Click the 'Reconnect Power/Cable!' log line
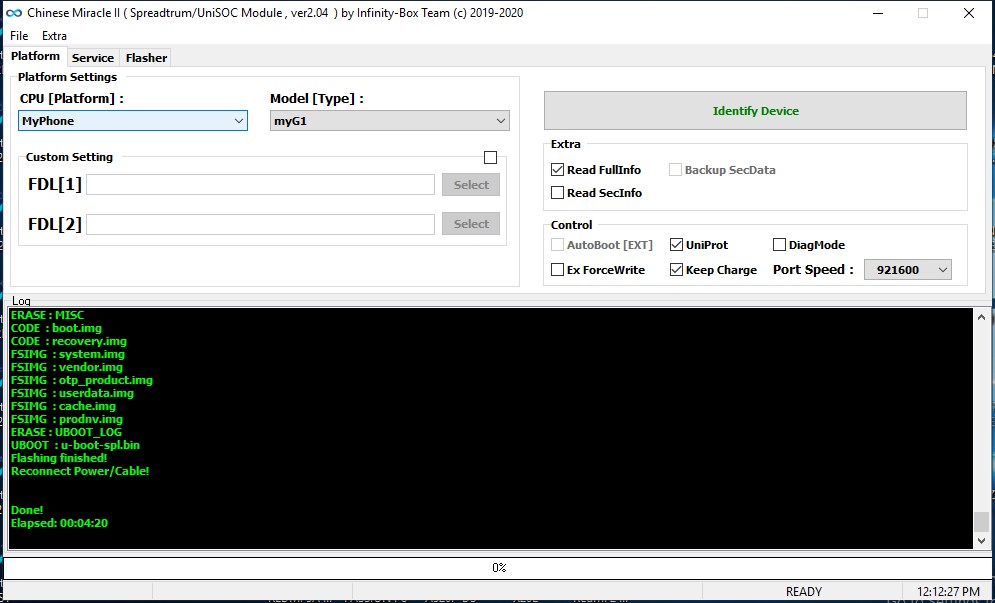995x603 pixels. coord(80,472)
